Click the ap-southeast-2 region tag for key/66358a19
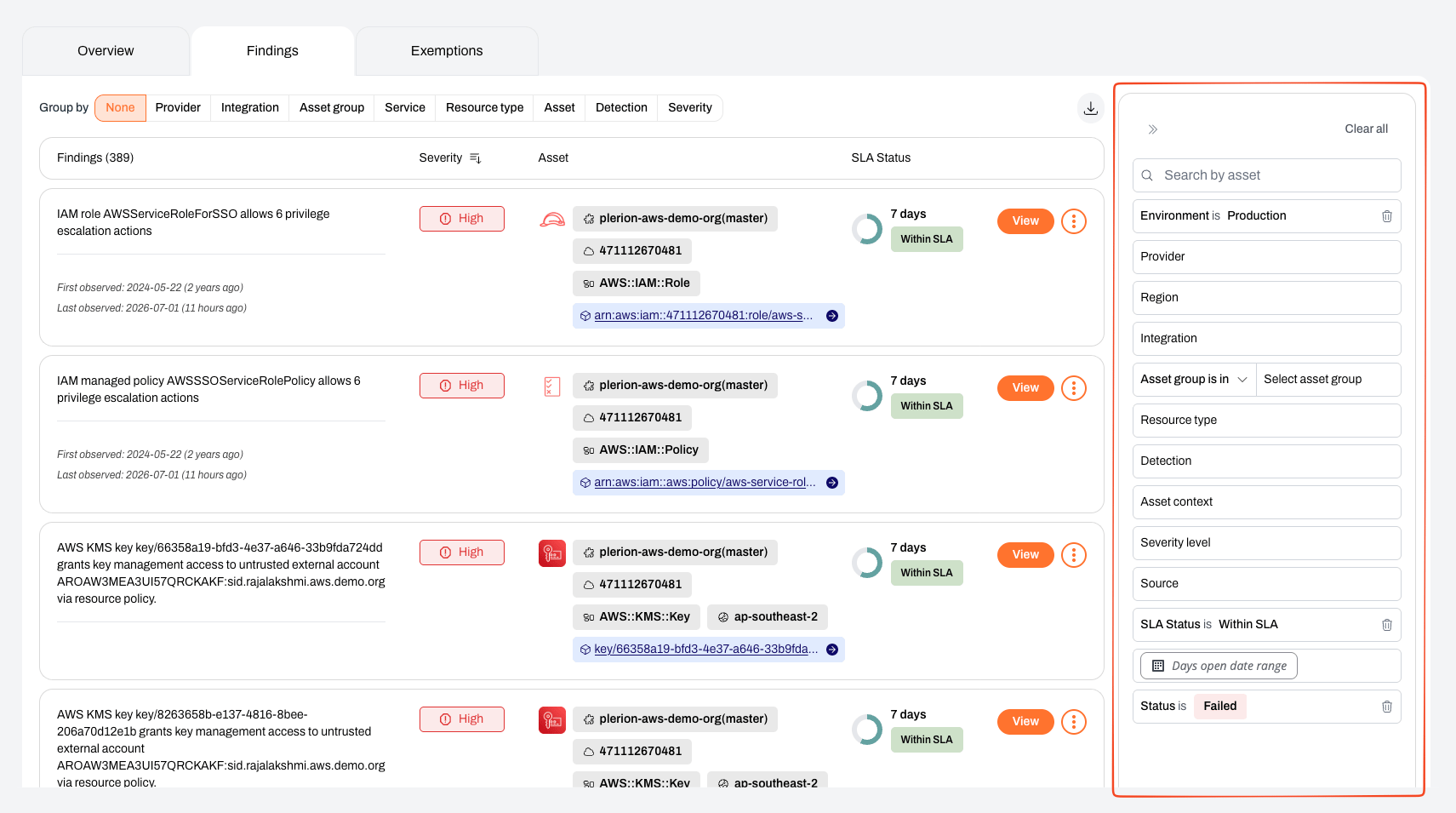The image size is (1456, 813). 767,617
